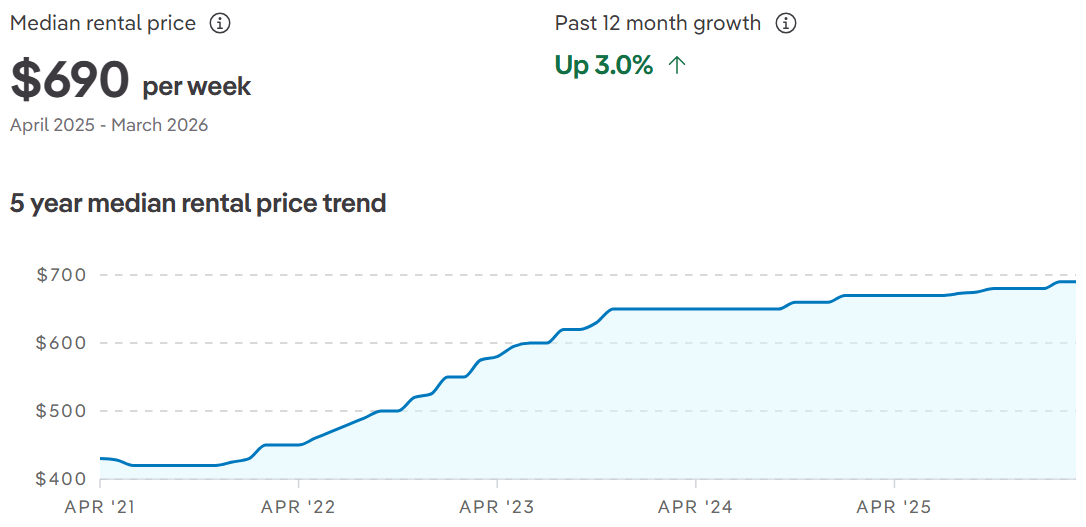
Task: Click the 'Past 12 month growth' label
Action: [658, 23]
